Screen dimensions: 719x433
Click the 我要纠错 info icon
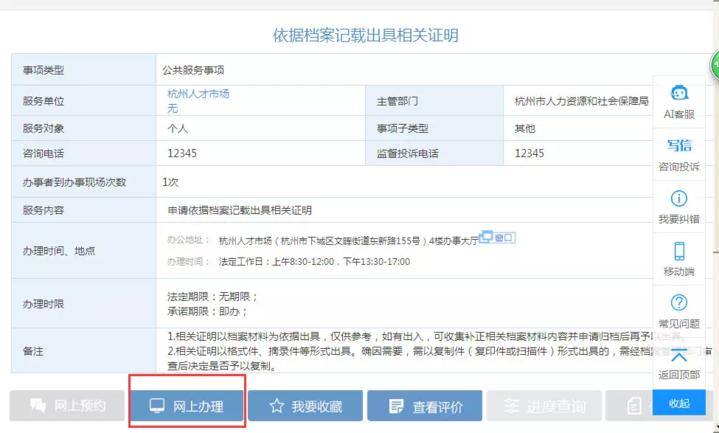click(x=679, y=199)
